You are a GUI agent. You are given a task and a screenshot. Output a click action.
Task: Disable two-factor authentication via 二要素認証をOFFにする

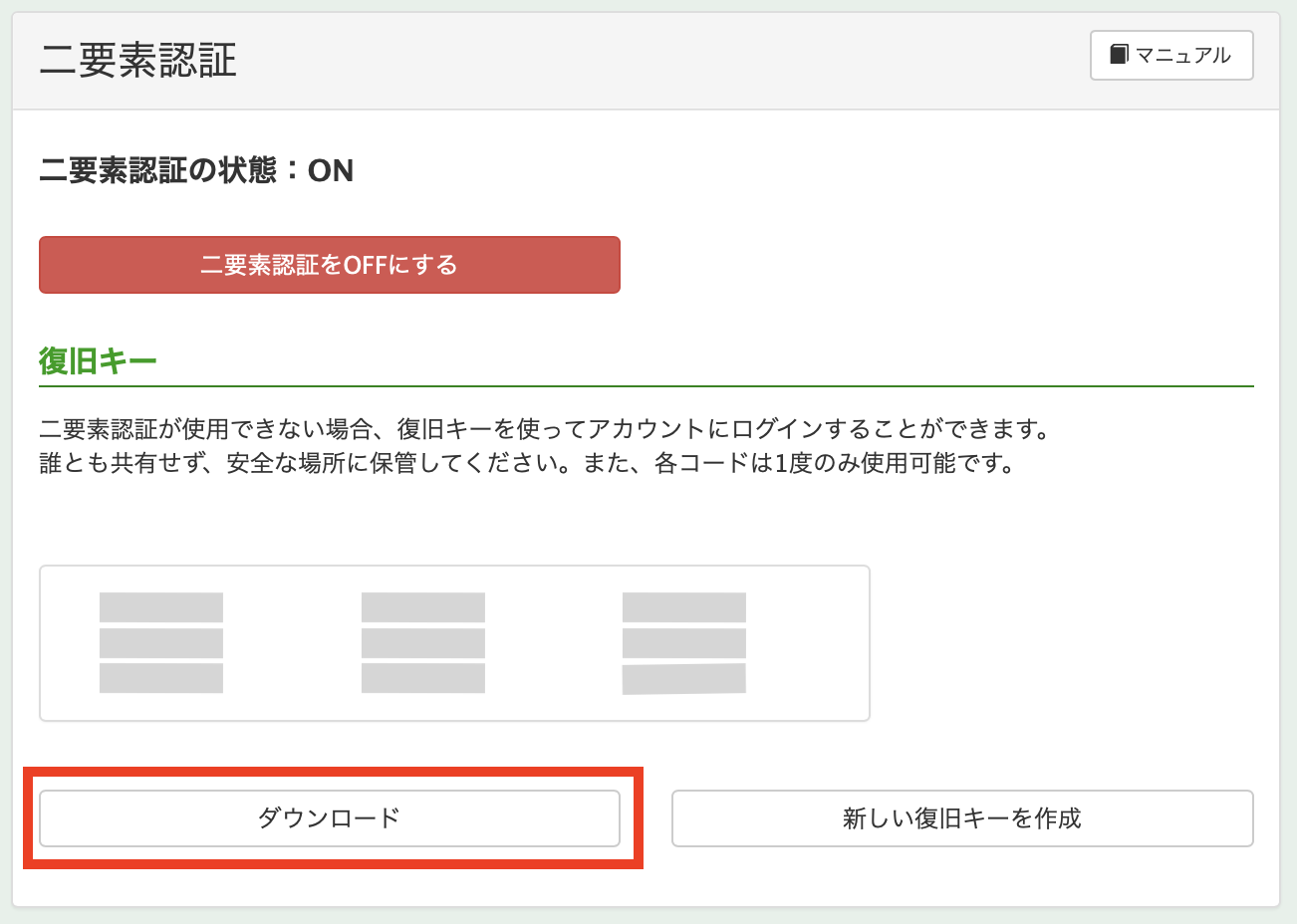(x=329, y=265)
